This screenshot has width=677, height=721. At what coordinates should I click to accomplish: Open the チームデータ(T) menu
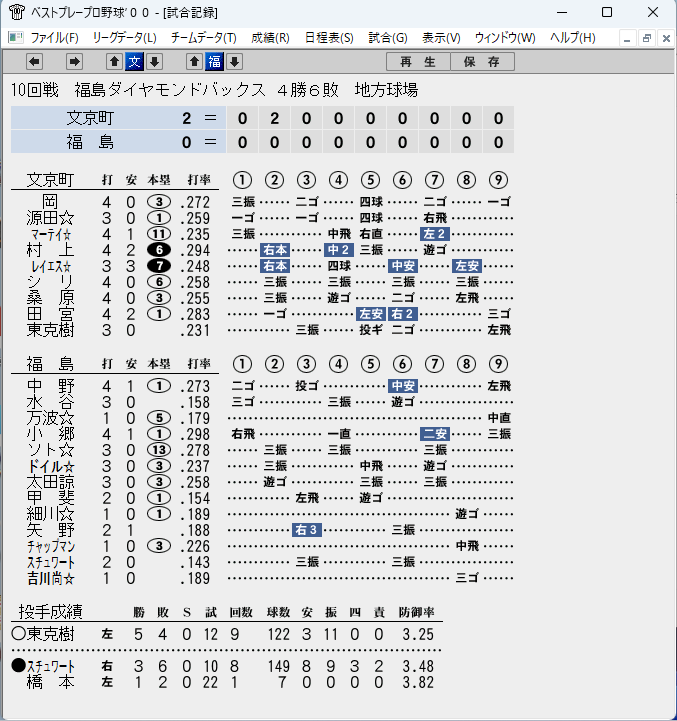click(204, 38)
